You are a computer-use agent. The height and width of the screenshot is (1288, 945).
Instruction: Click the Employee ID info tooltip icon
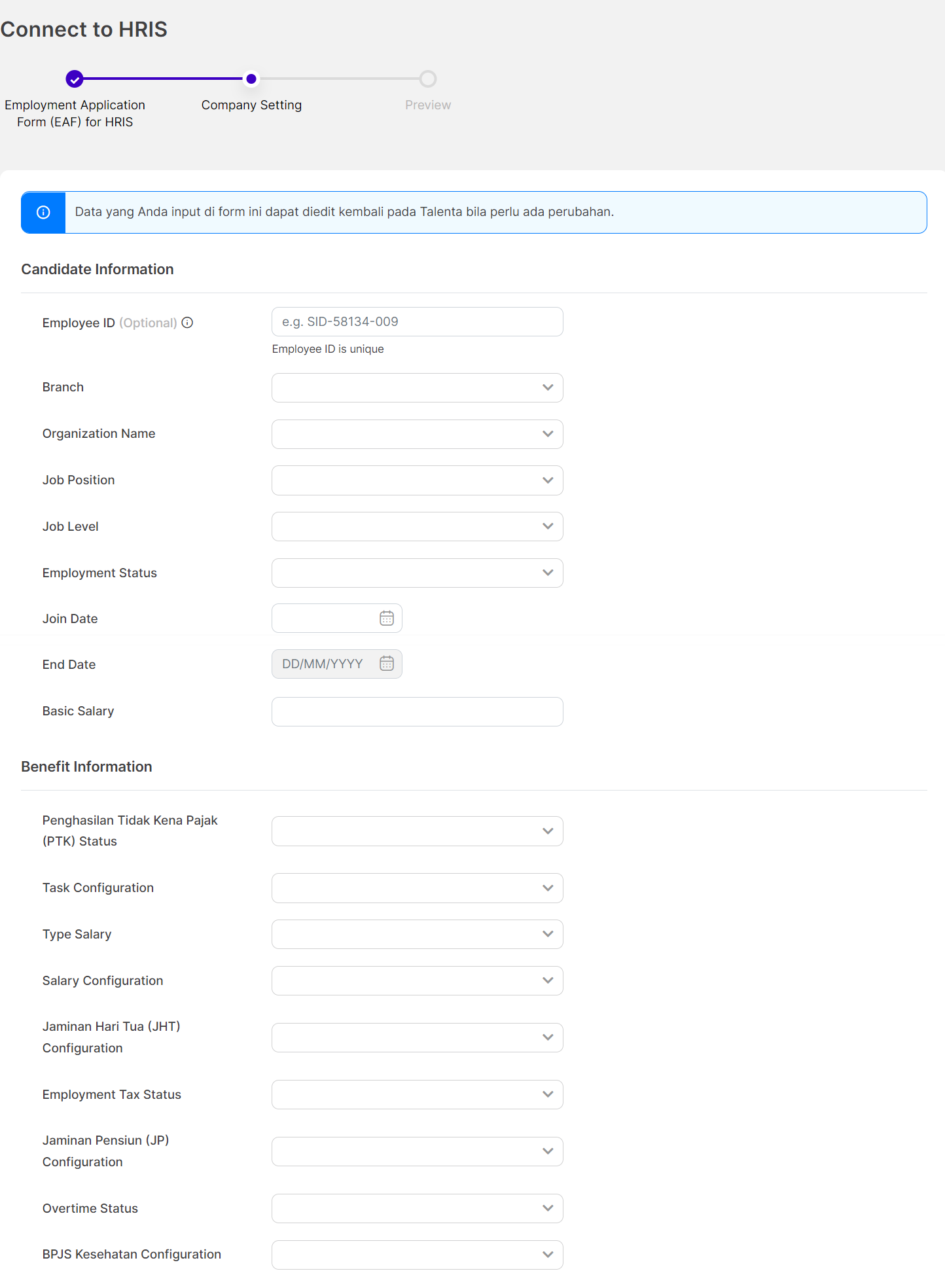coord(187,323)
